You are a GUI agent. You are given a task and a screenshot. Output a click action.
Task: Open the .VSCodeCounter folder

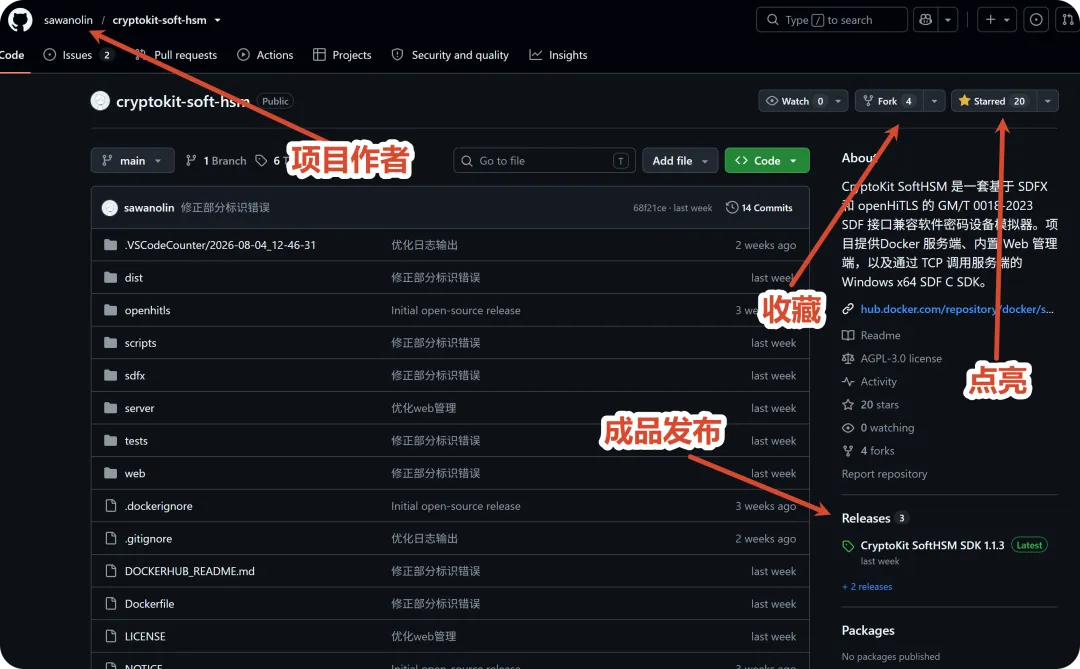coord(220,245)
